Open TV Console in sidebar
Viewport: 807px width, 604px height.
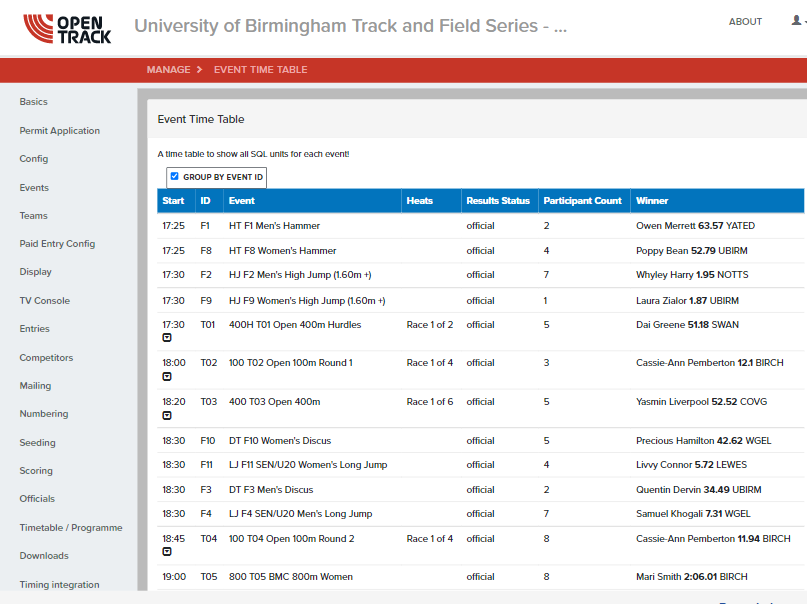coord(45,300)
